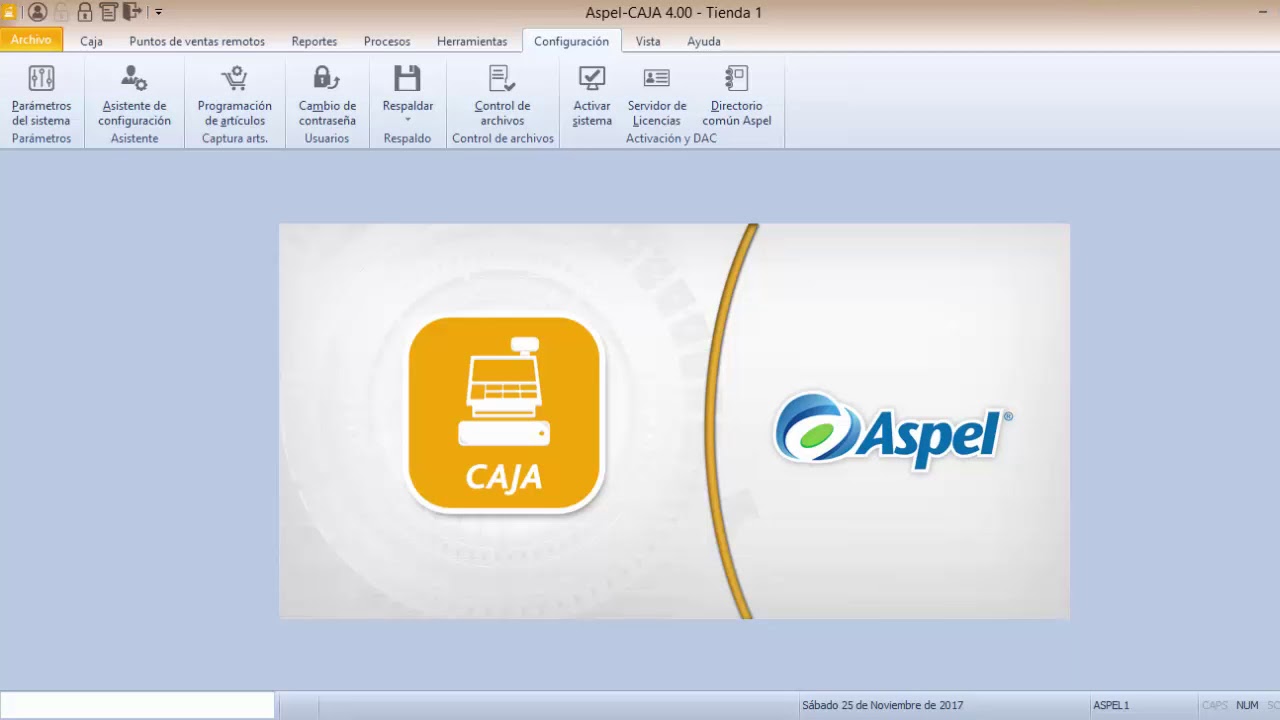Click the greyed-out padlock icon in quick access toolbar

click(x=61, y=12)
